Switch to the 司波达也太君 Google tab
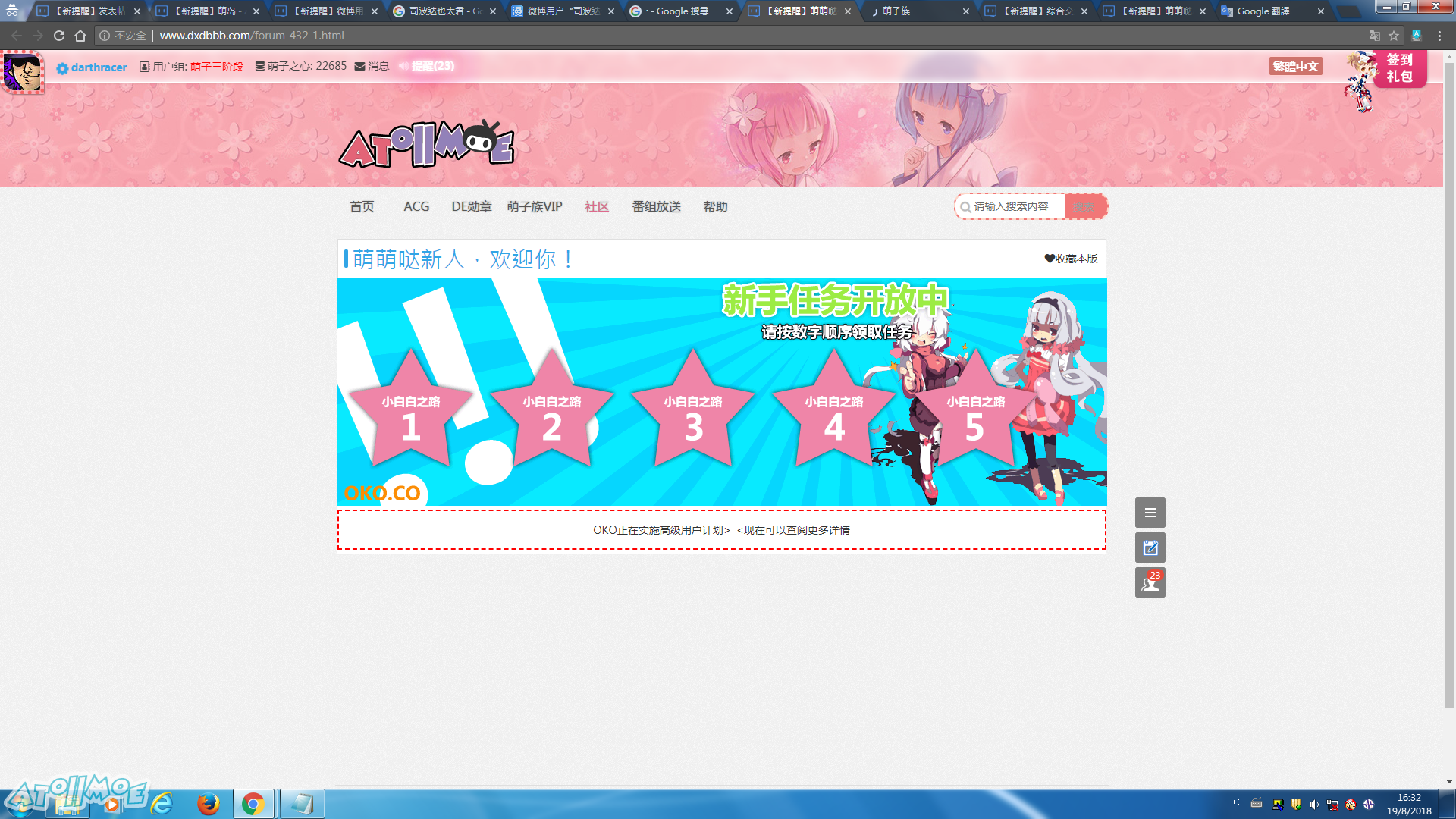 pyautogui.click(x=444, y=11)
